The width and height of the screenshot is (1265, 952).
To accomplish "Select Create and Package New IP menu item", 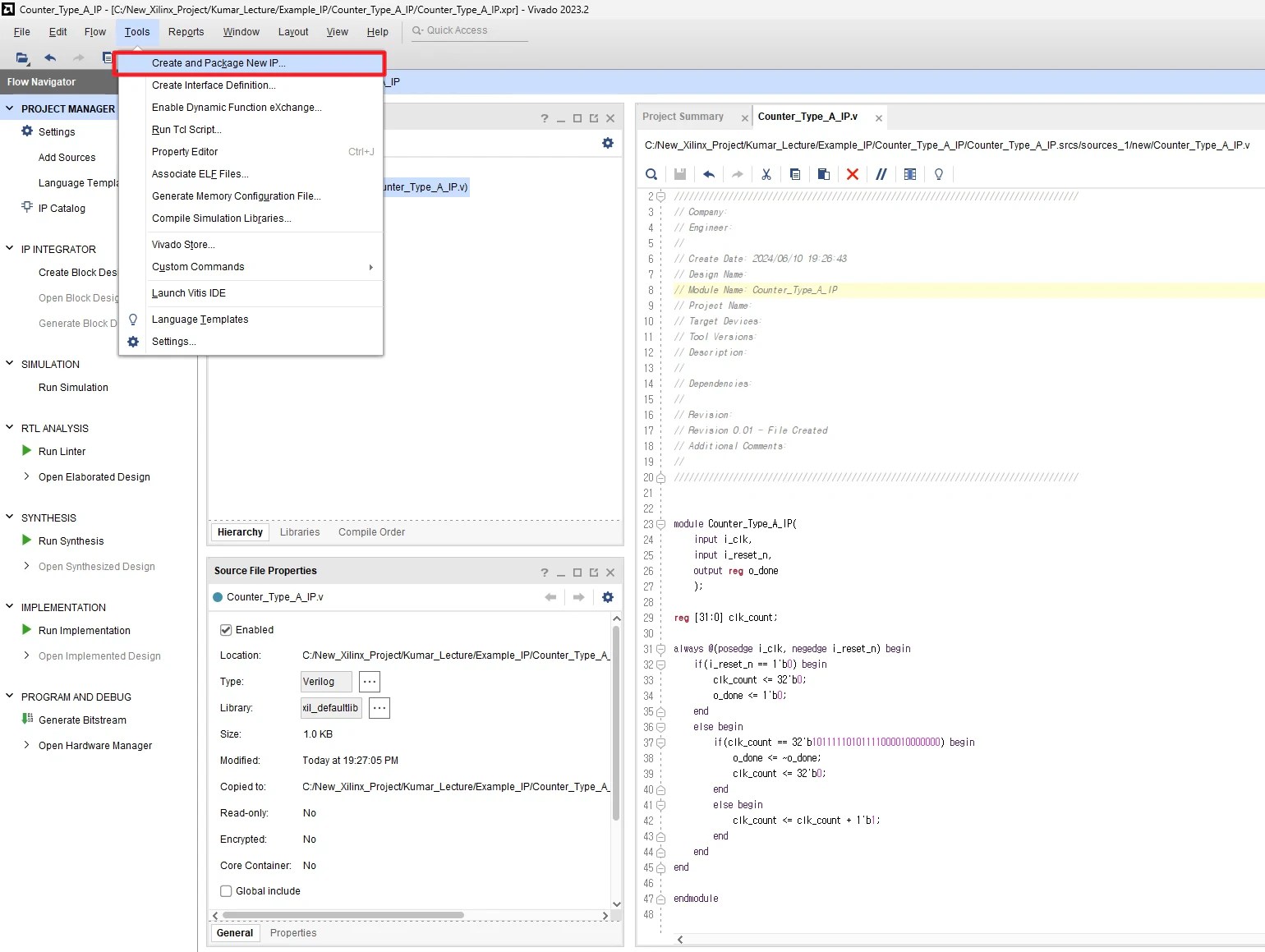I will [x=251, y=63].
